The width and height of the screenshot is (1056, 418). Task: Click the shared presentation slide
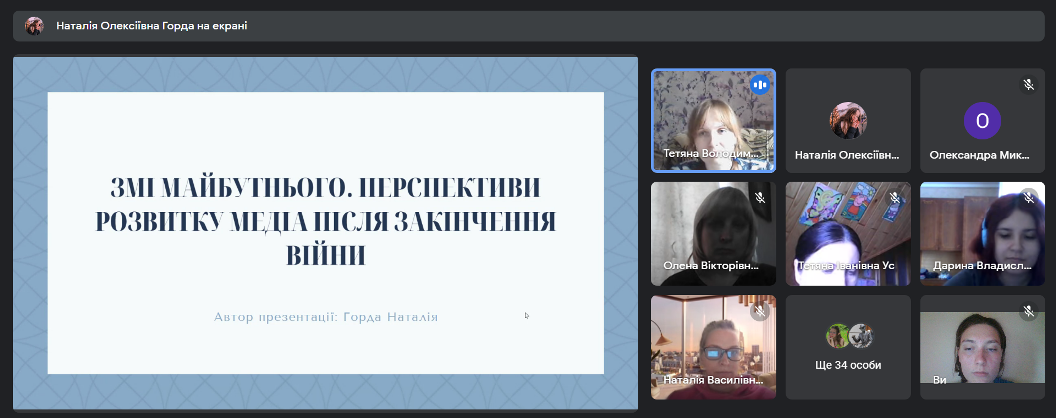(325, 233)
